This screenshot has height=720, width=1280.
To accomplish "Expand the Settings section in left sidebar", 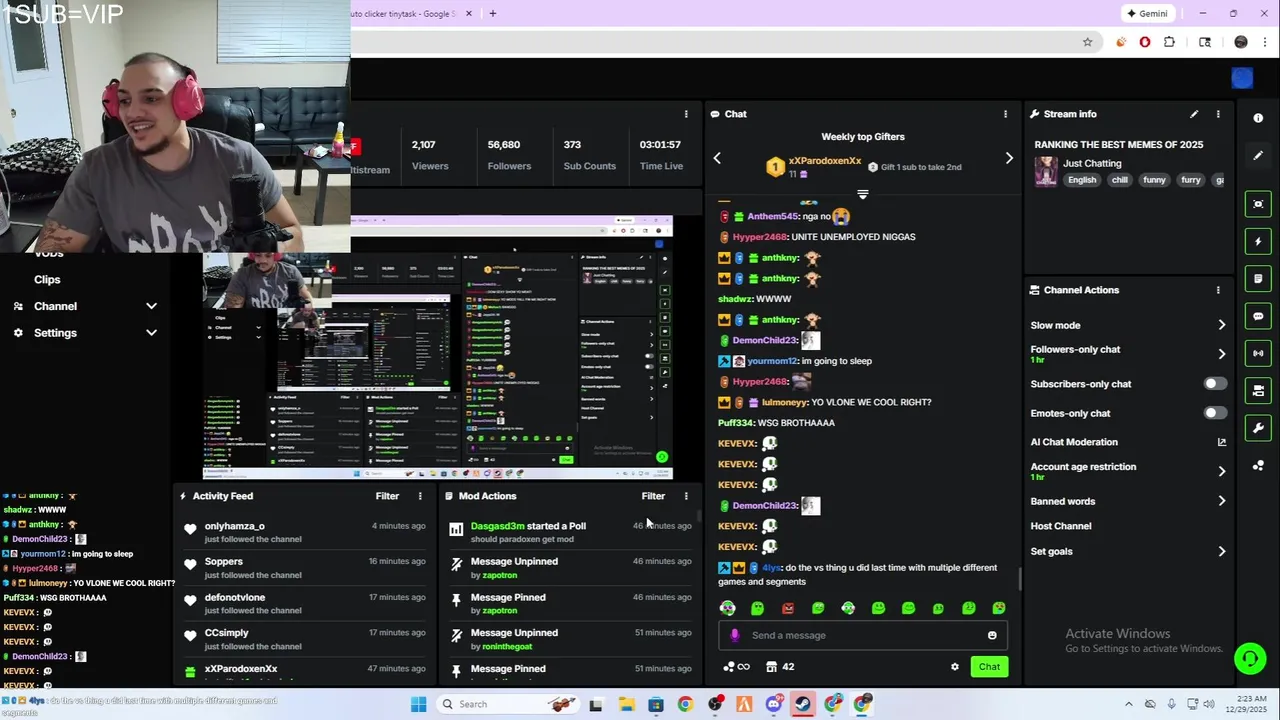I will coord(151,333).
